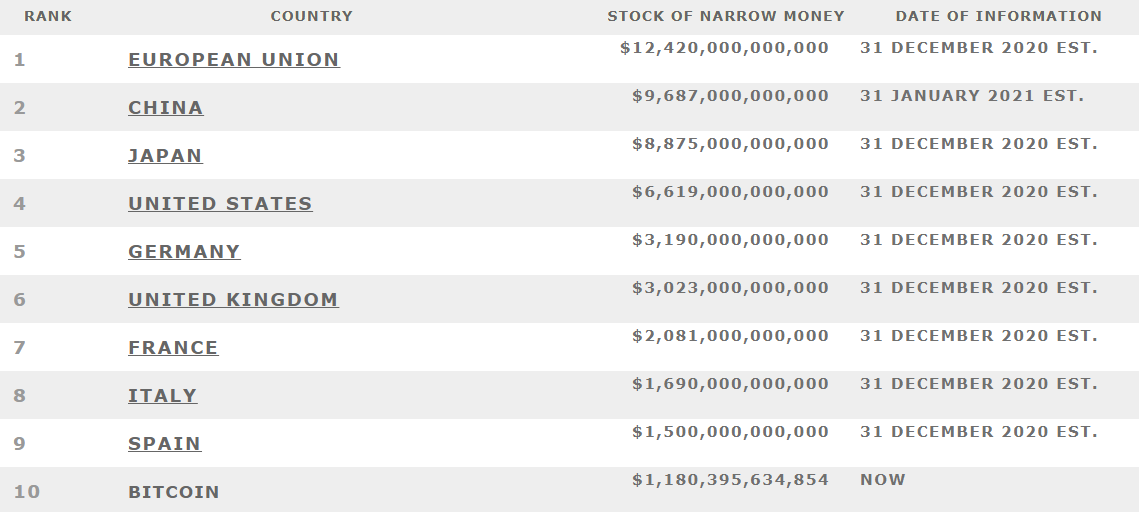The width and height of the screenshot is (1139, 512).
Task: Click the France country link
Action: 173,348
